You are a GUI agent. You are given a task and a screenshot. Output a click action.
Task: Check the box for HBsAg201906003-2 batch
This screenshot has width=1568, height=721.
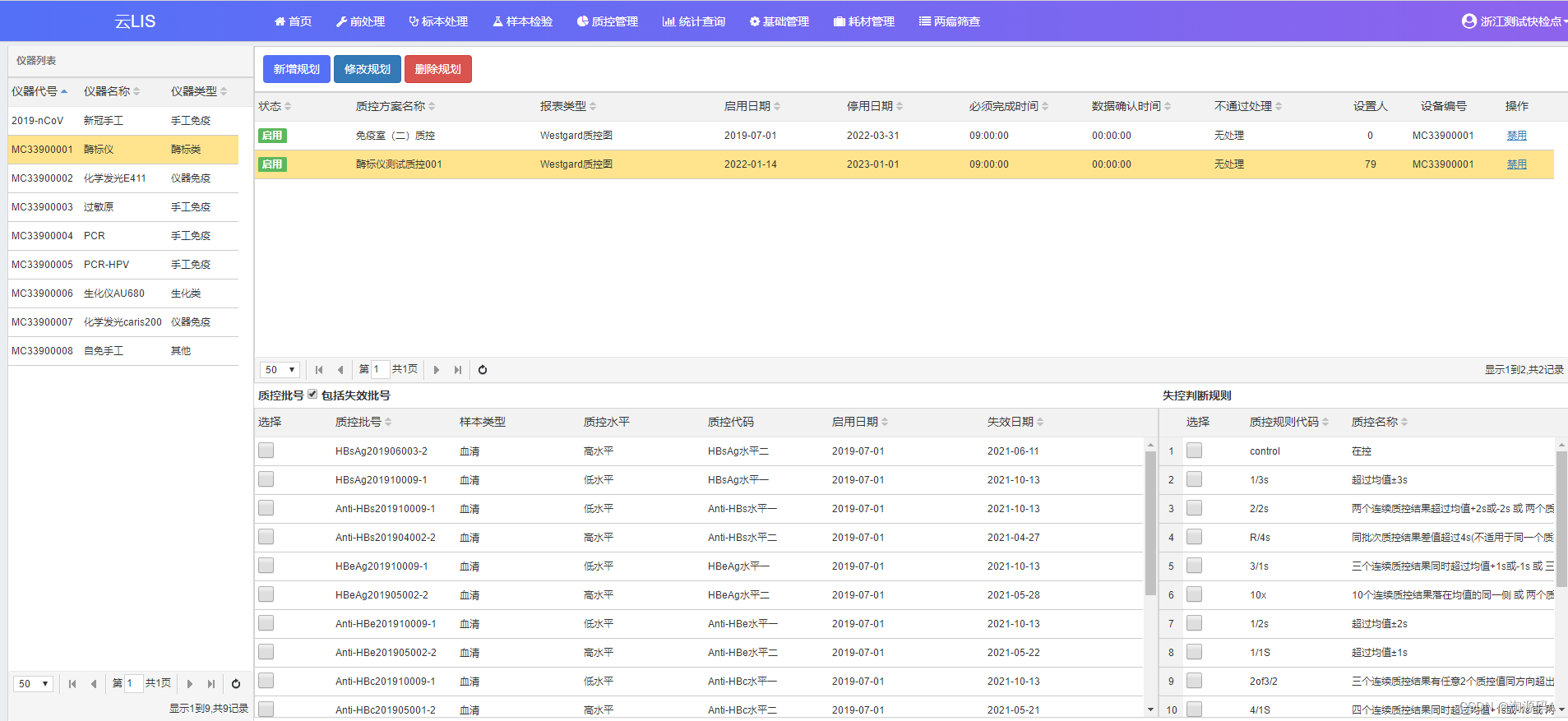click(x=266, y=451)
